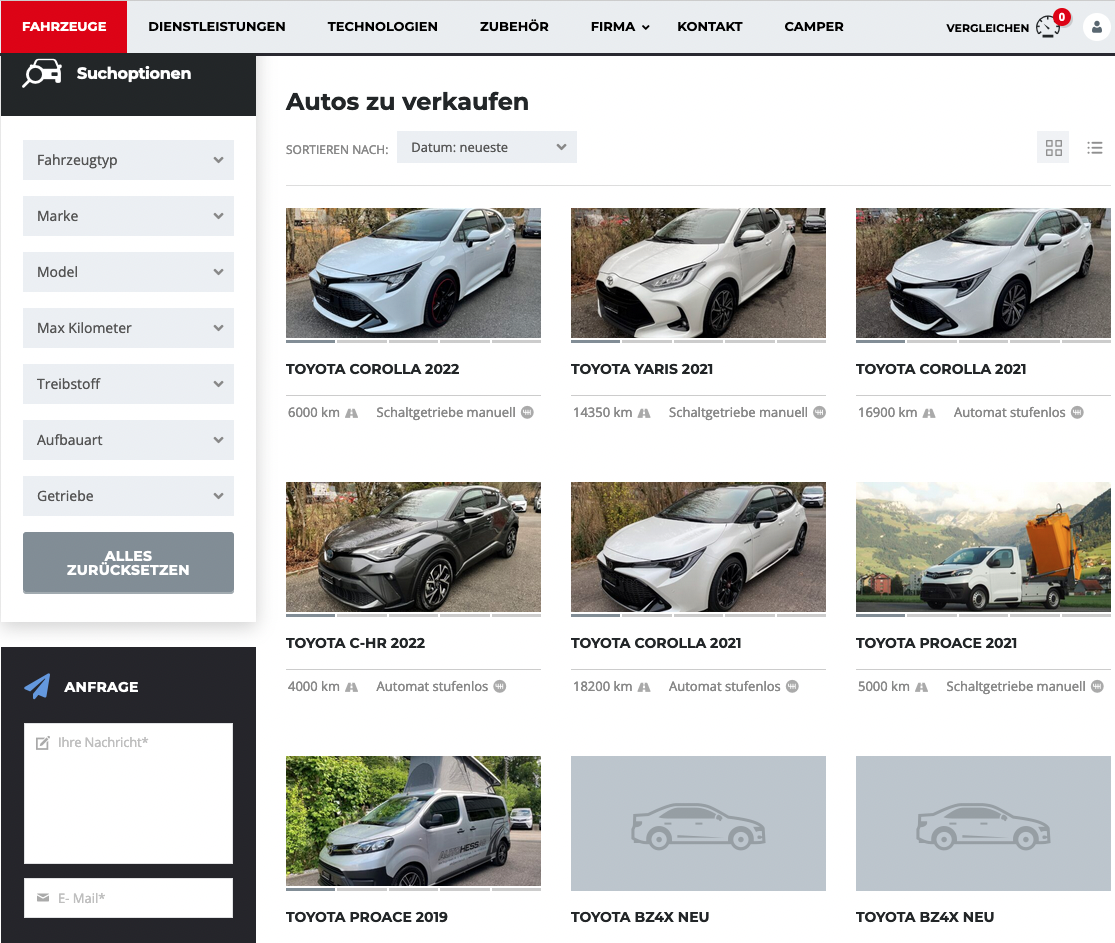This screenshot has width=1115, height=943.
Task: Go to the Camper menu item
Action: click(813, 26)
